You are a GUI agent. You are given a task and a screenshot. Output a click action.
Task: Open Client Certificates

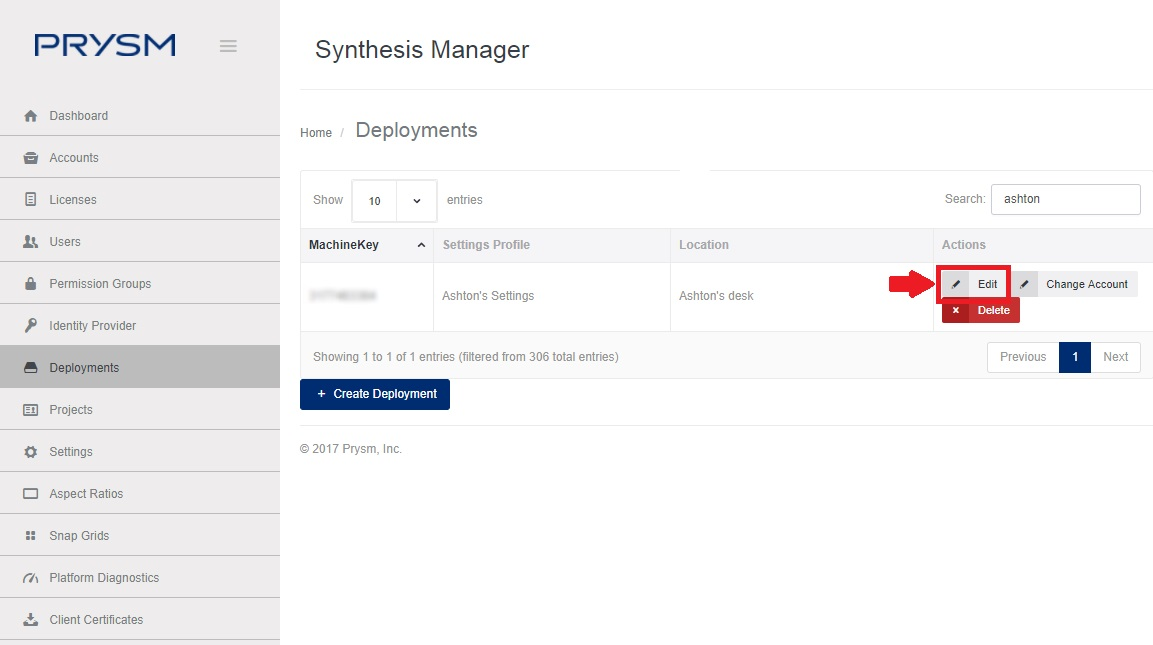[140, 619]
